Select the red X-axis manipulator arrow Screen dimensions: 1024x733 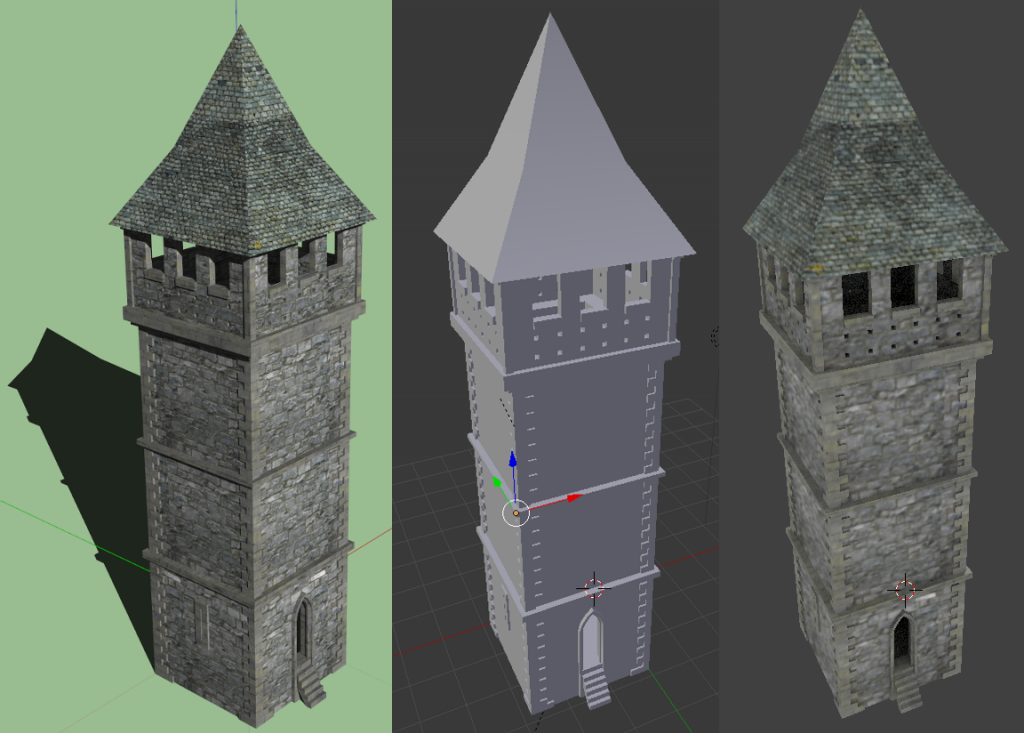573,498
